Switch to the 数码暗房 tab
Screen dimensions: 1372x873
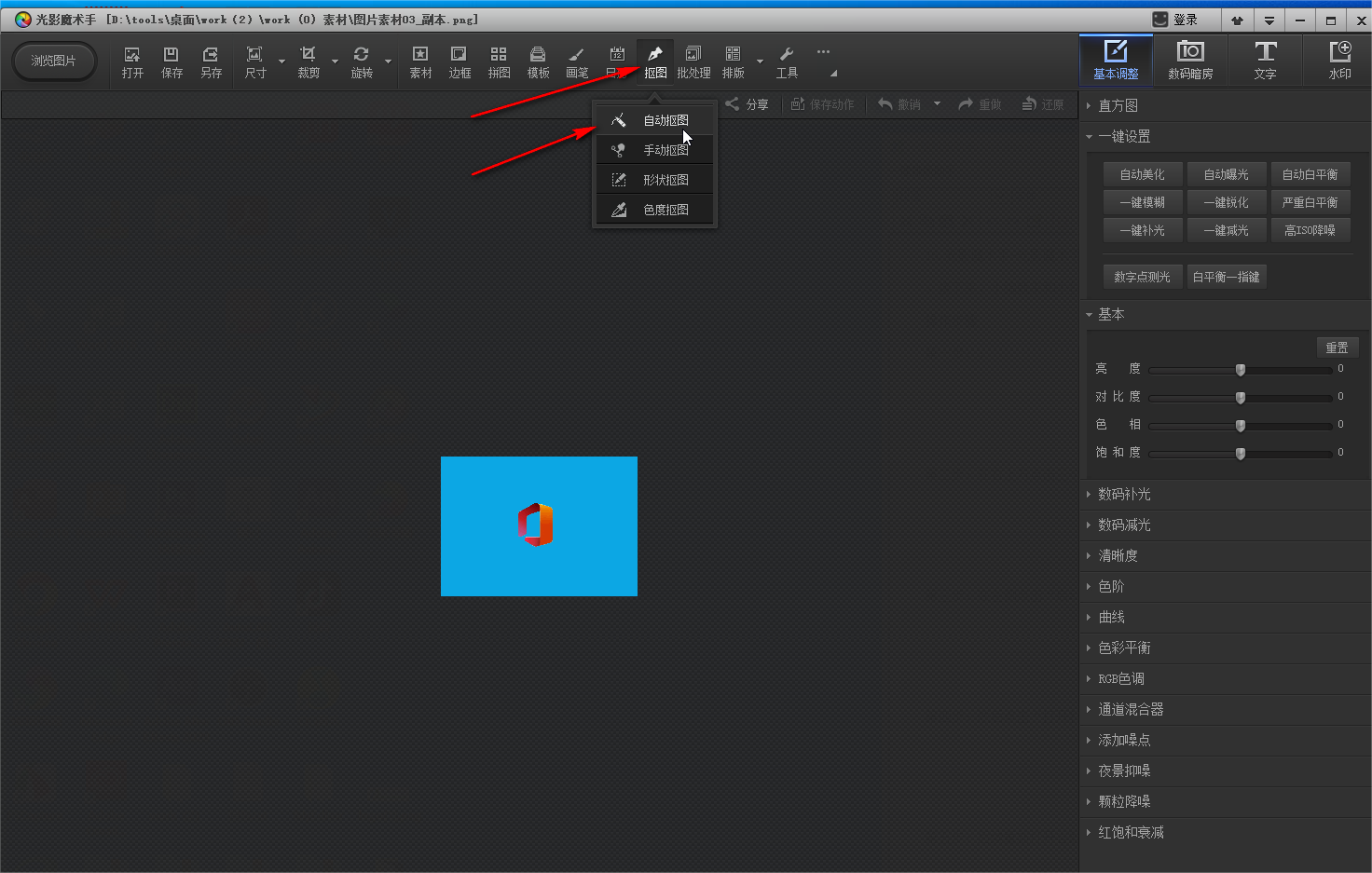click(1190, 60)
